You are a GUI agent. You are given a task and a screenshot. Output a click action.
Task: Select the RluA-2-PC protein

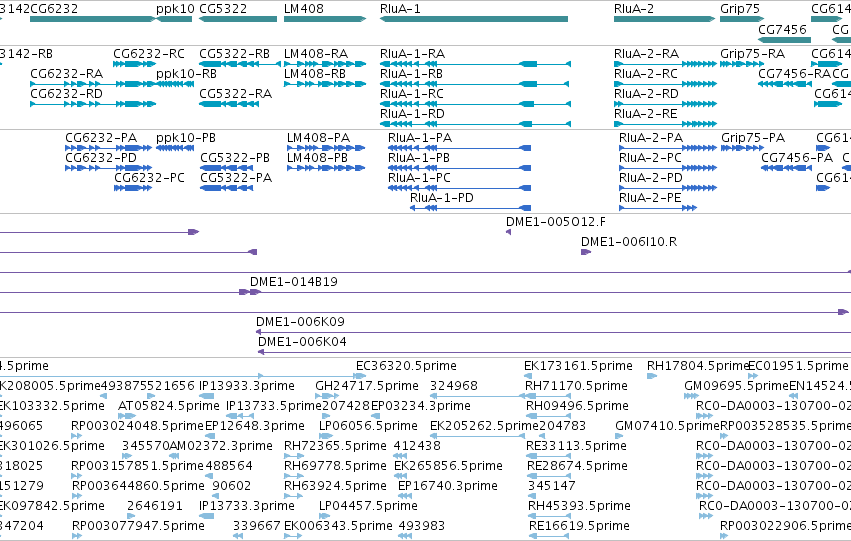(668, 168)
